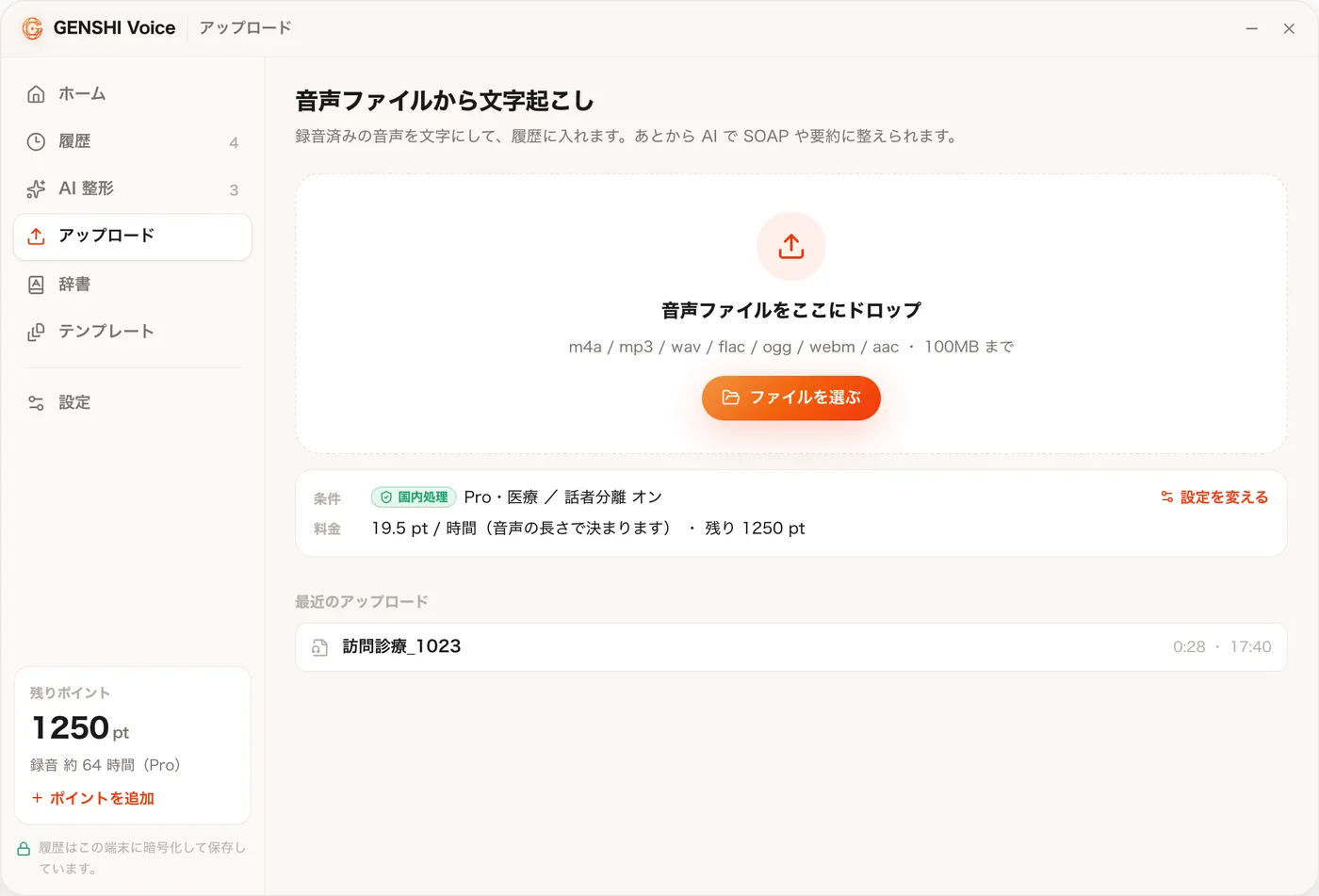Click the sparkle icon beside AI 整形
The height and width of the screenshot is (896, 1319).
[x=36, y=188]
